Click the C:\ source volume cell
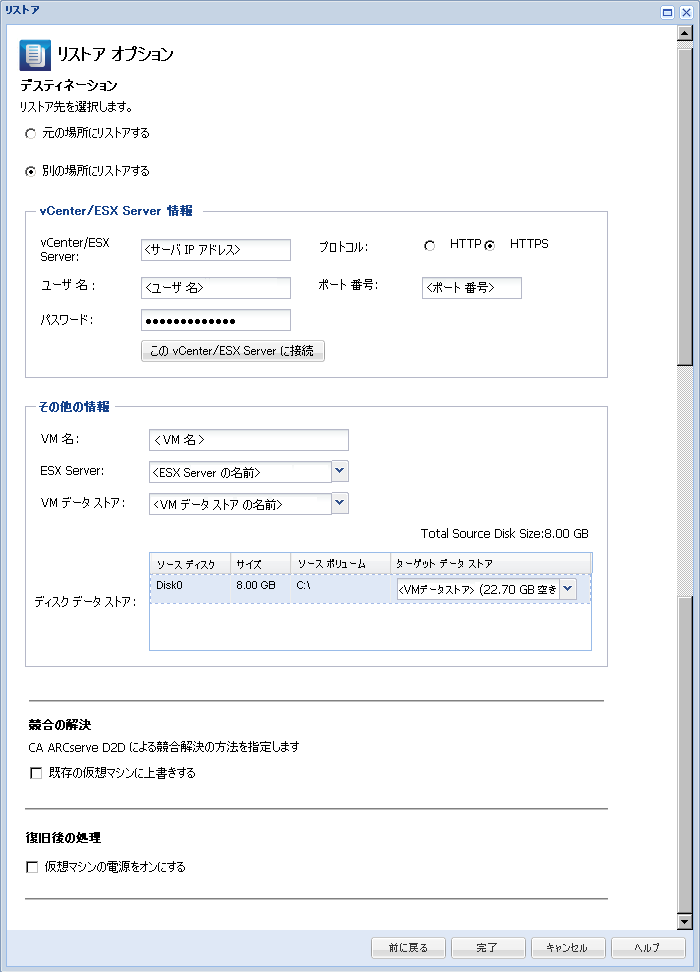 (x=340, y=588)
